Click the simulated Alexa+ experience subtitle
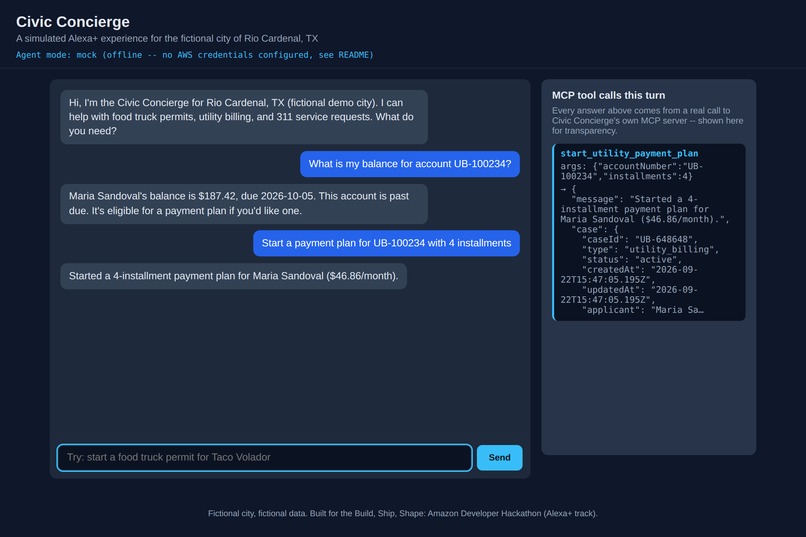The image size is (806, 537). coord(167,39)
